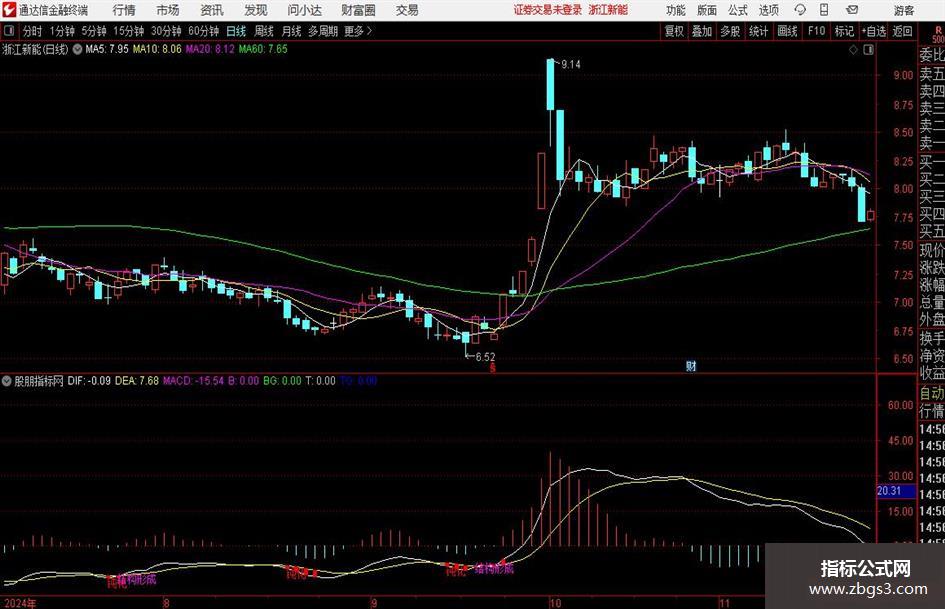Click the DEA: 7.68 indicator value
Image resolution: width=945 pixels, height=609 pixels.
[x=137, y=381]
